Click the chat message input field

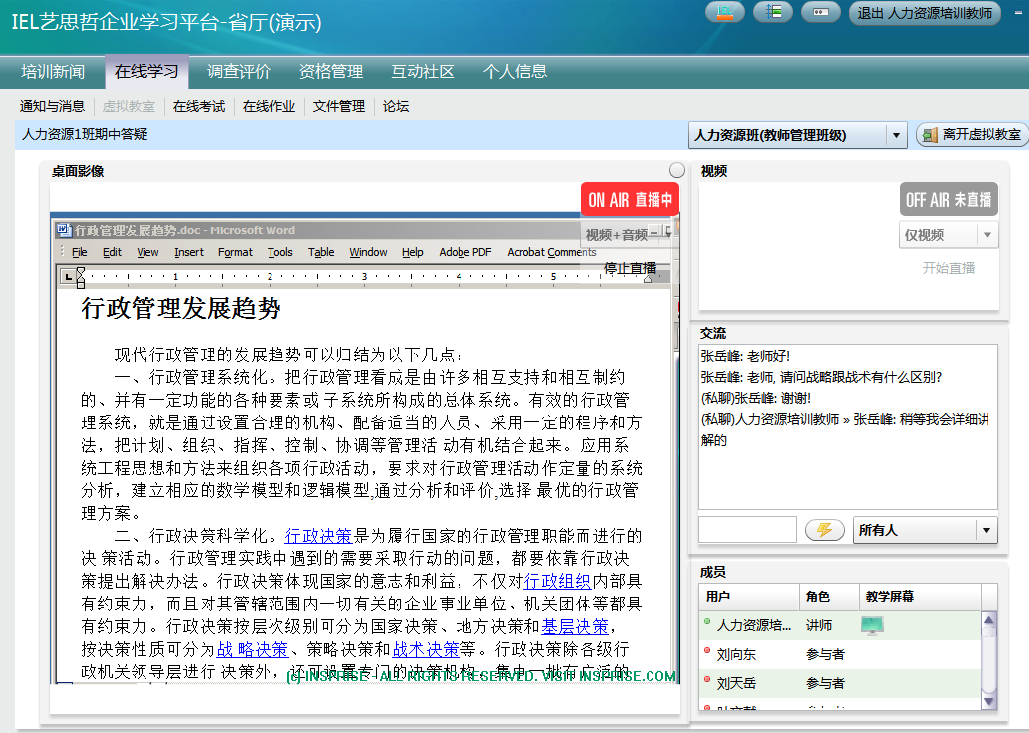747,530
